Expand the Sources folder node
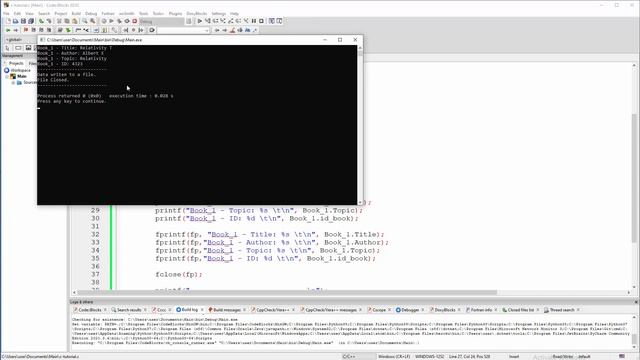640x360 pixels. pos(13,82)
